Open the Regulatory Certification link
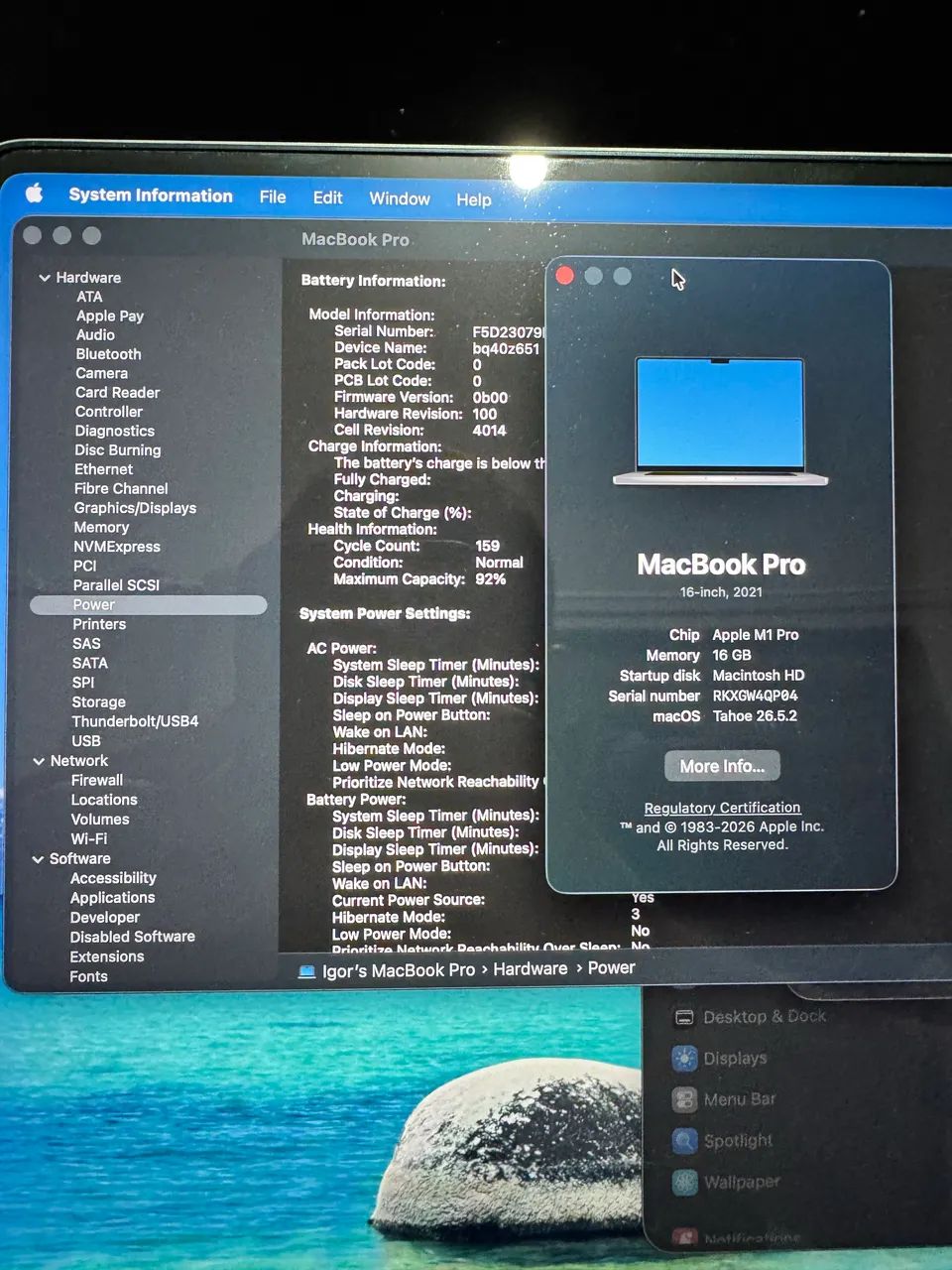Screen dimensions: 952x1270 722,808
